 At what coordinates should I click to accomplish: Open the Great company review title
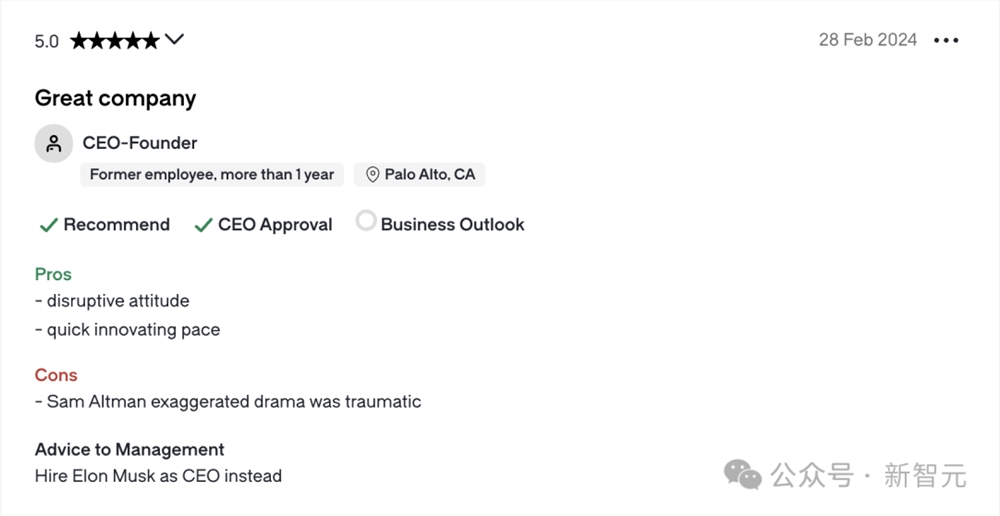[115, 98]
